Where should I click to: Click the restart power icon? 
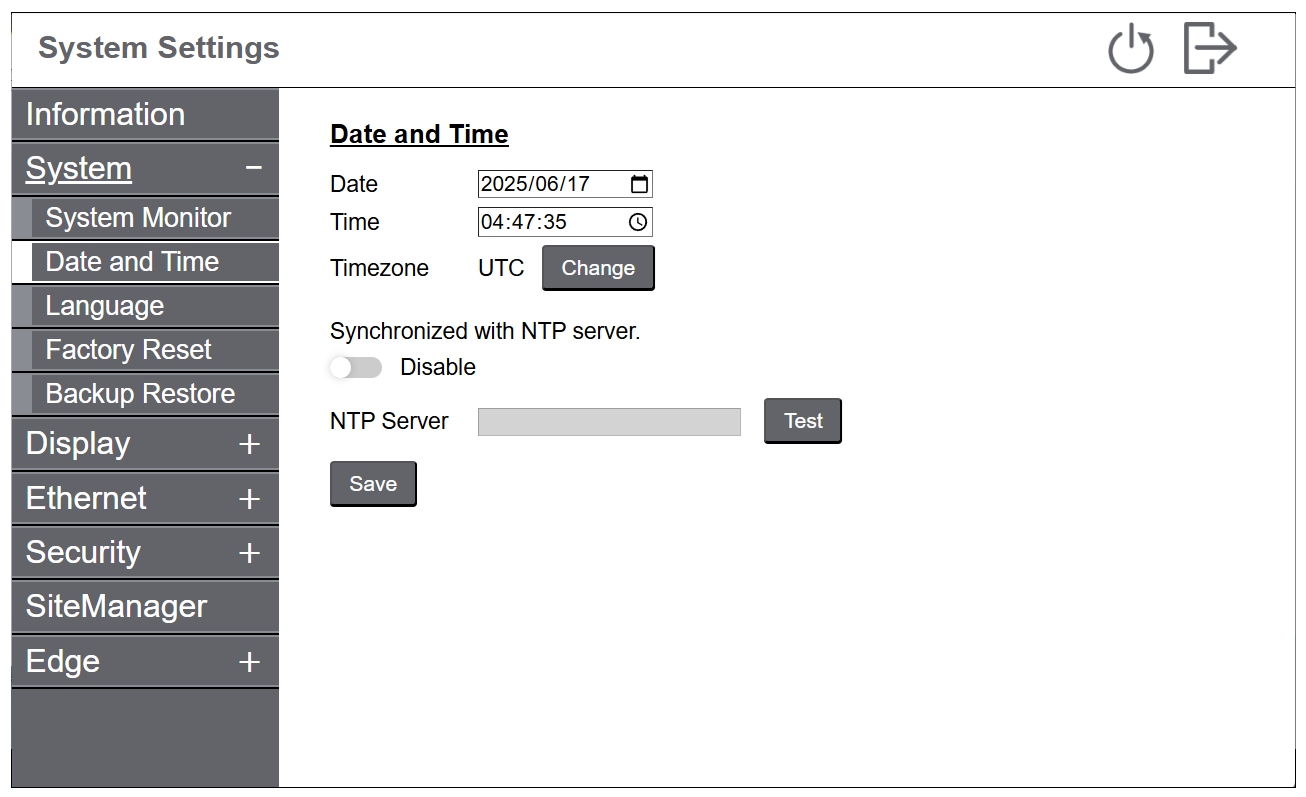coord(1131,50)
